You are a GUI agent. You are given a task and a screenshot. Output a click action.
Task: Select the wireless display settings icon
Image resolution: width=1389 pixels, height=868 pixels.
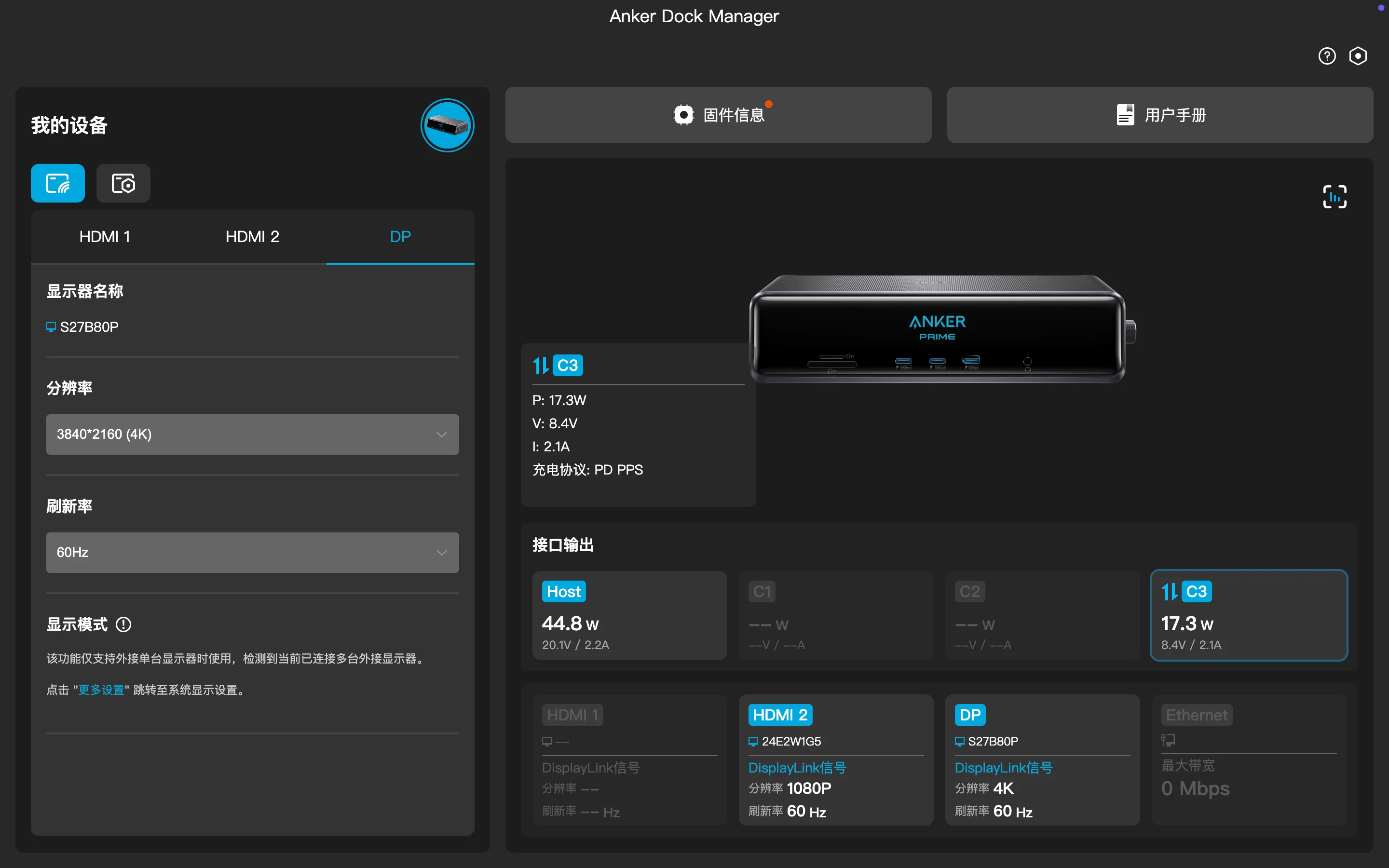(57, 183)
